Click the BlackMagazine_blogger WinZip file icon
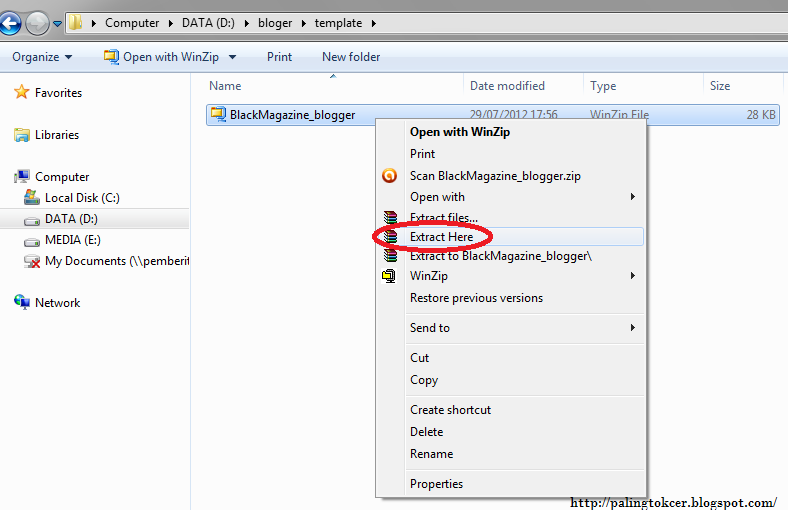The height and width of the screenshot is (510, 788). coord(218,114)
